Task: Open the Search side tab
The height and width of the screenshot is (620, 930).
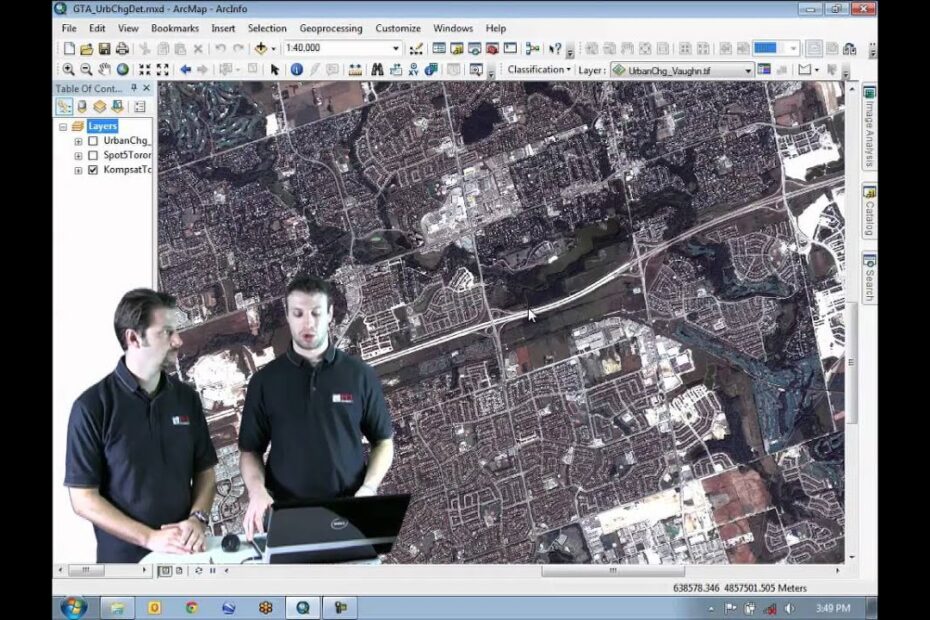Action: click(x=869, y=278)
